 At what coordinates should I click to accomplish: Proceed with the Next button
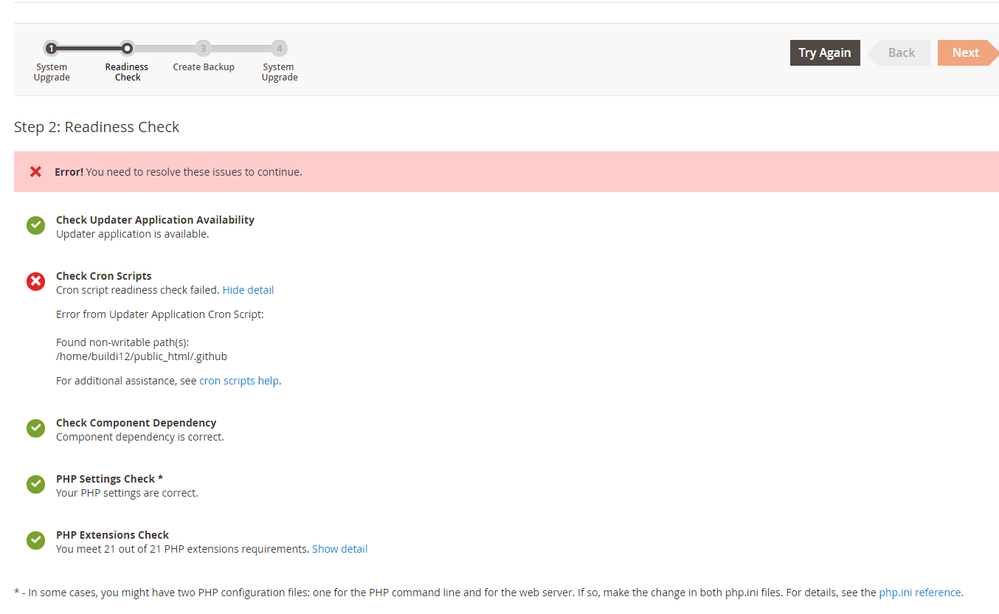tap(966, 53)
